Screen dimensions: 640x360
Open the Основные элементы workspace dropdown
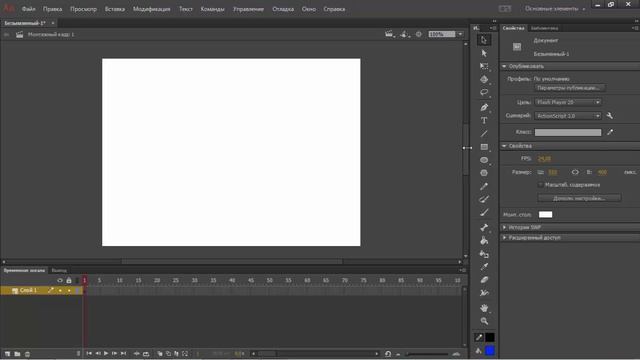(555, 9)
